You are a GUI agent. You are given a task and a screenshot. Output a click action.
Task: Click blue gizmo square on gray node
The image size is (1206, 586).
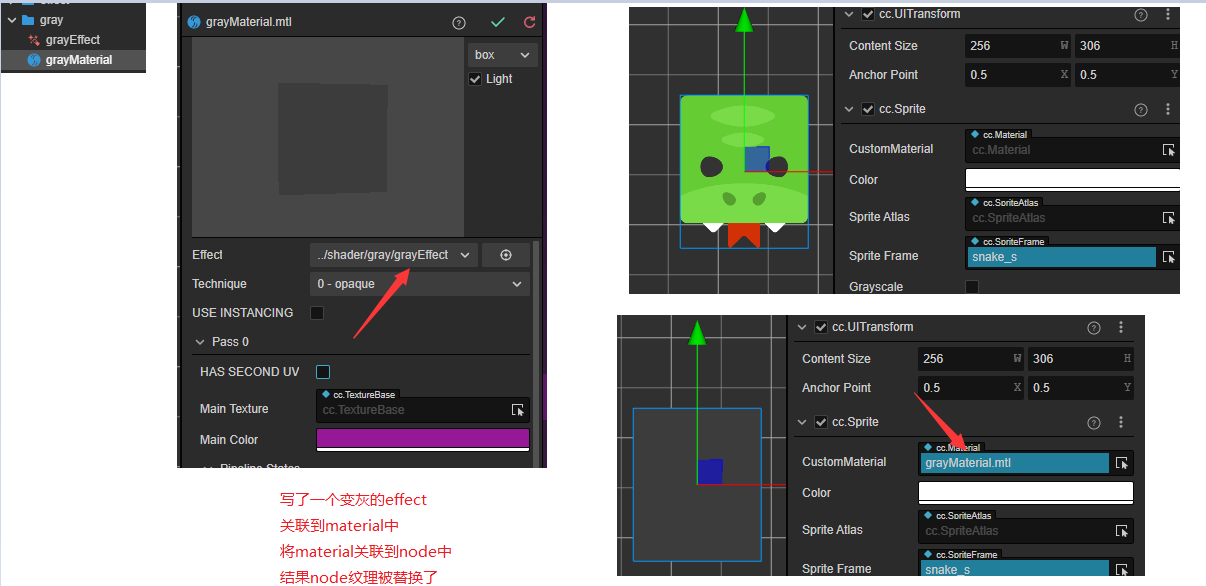coord(710,472)
